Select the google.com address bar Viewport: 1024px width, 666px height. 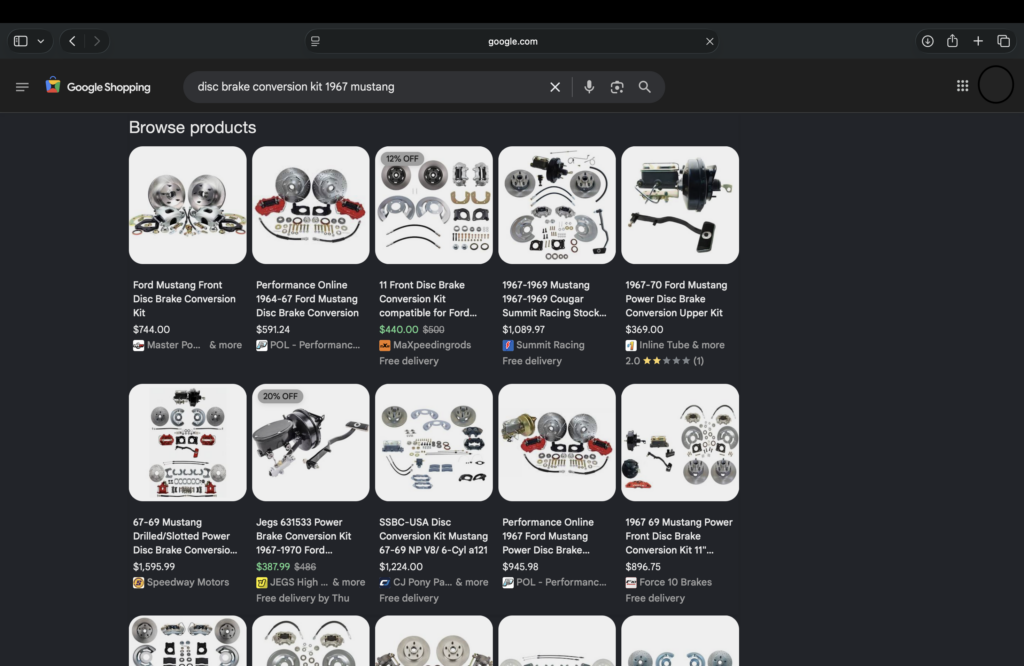[513, 41]
